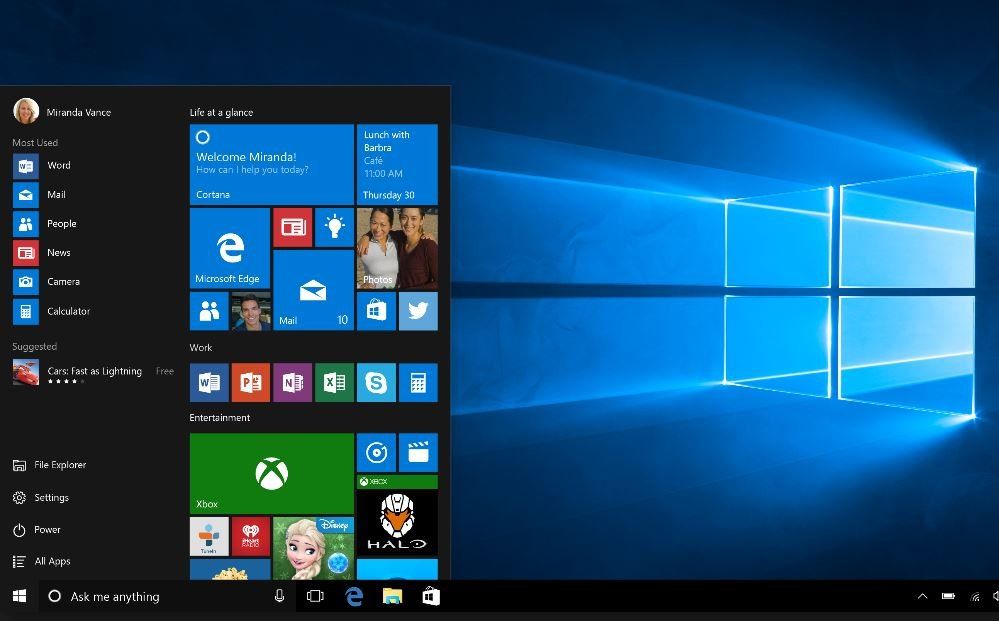Launch the Xbox tile
Viewport: 999px width, 621px height.
click(271, 470)
